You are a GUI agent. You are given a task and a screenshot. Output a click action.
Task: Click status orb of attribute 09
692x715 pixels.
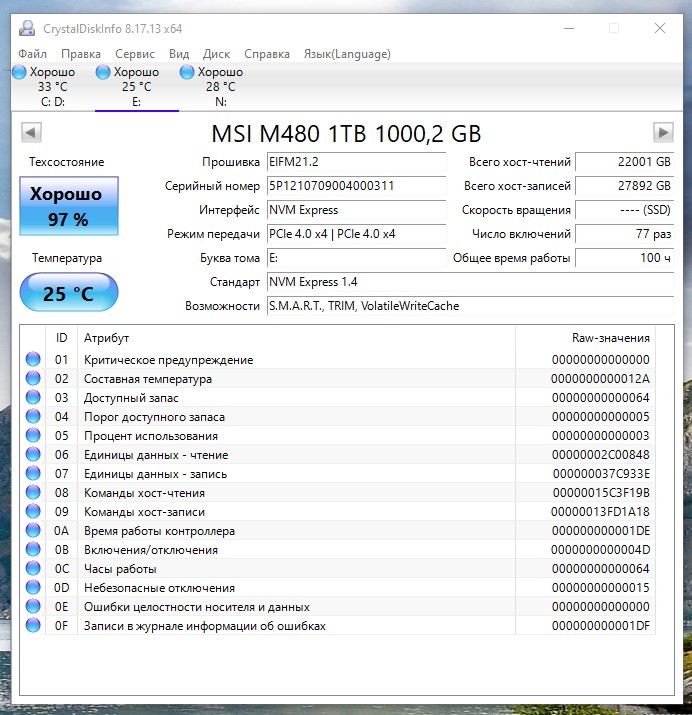coord(33,512)
